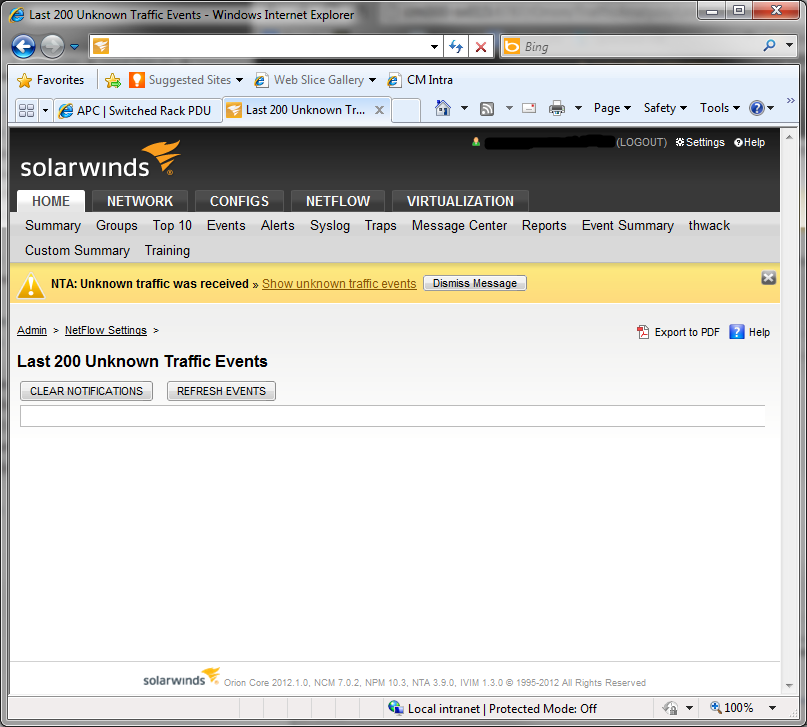Click the red Stop loading icon
The width and height of the screenshot is (807, 727).
pyautogui.click(x=481, y=47)
